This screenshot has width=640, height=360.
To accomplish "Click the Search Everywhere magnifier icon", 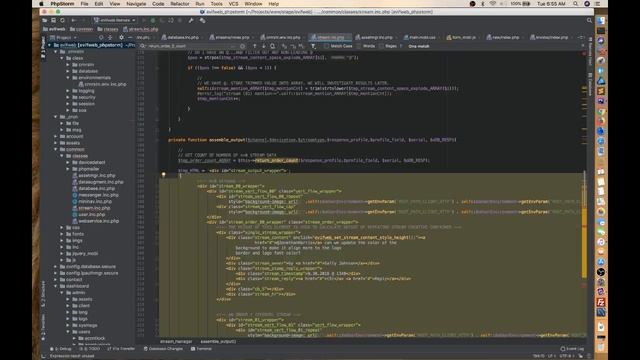I will coord(589,20).
